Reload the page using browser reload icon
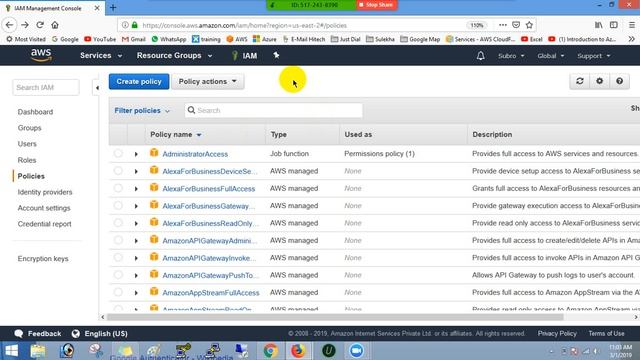This screenshot has width=640, height=360. click(x=40, y=25)
